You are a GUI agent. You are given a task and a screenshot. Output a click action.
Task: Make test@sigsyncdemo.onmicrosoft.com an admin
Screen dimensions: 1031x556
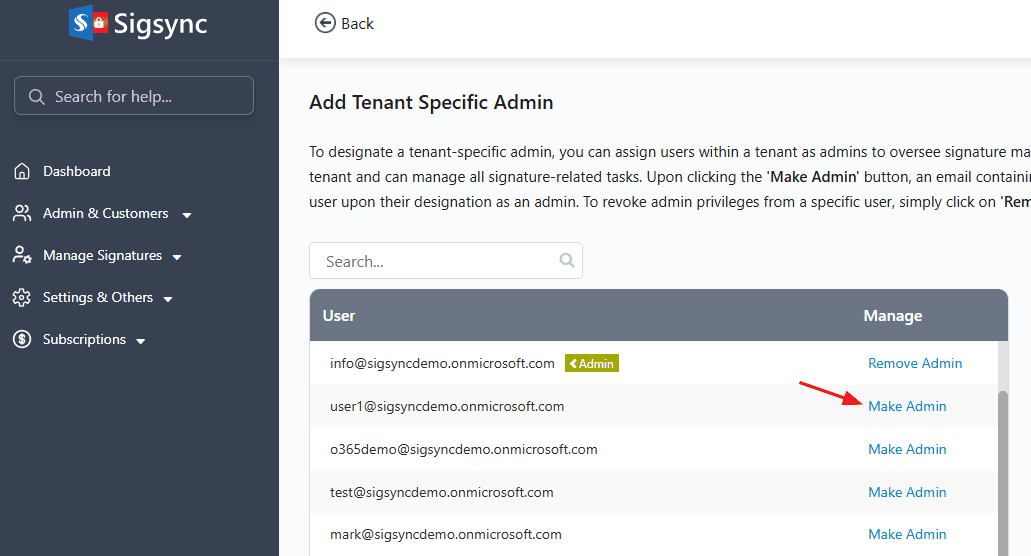pyautogui.click(x=906, y=492)
